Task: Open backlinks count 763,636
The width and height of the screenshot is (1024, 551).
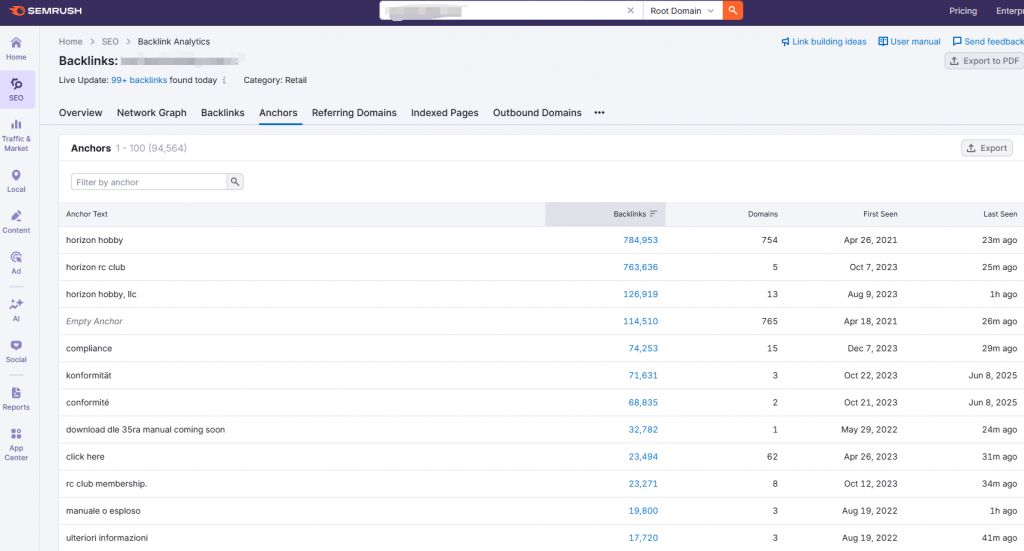Action: (x=640, y=267)
